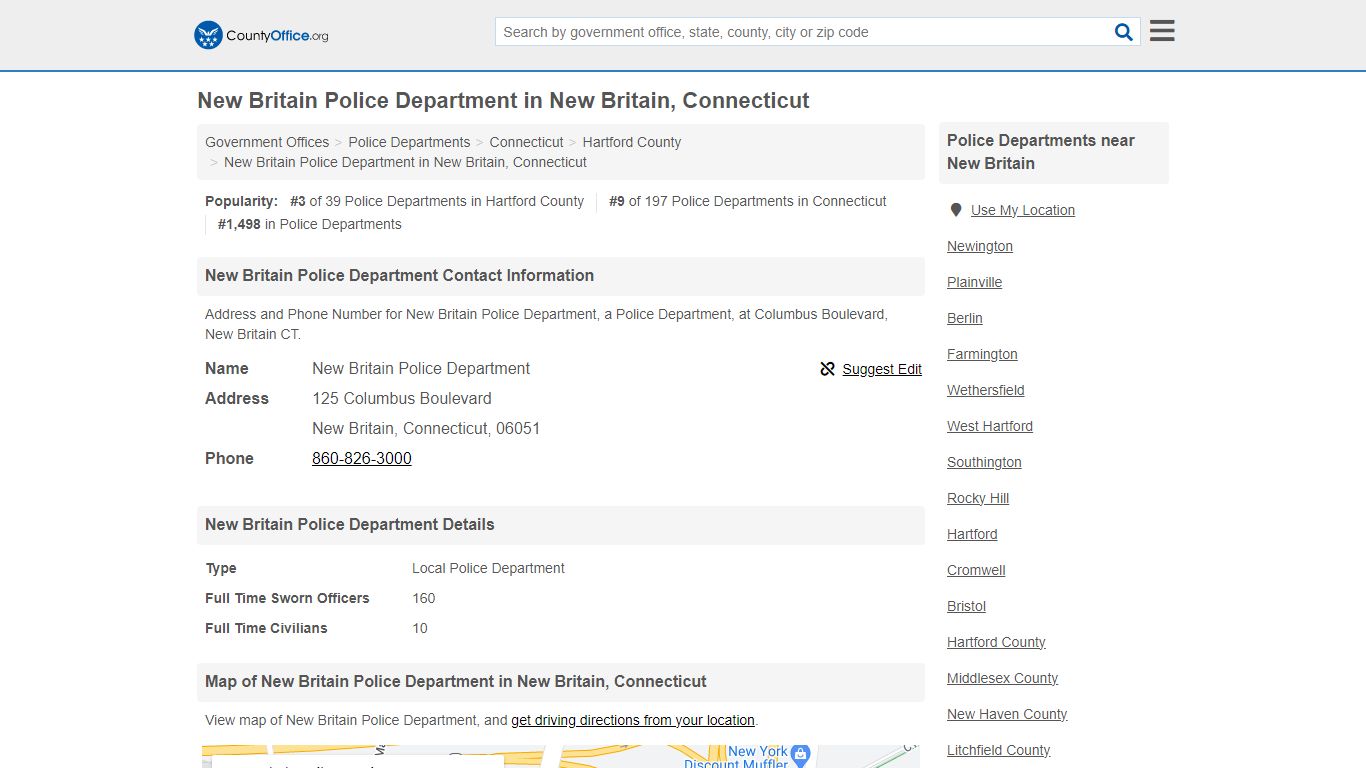The width and height of the screenshot is (1366, 768).
Task: Open Bristol police departments link
Action: pos(966,606)
